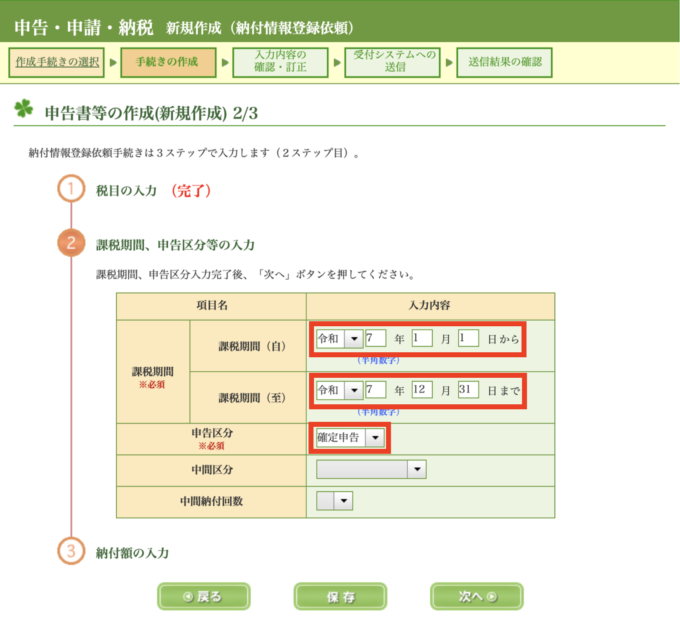Screen dimensions: 680x627
Task: Click the red （完了） status text
Action: click(x=191, y=191)
